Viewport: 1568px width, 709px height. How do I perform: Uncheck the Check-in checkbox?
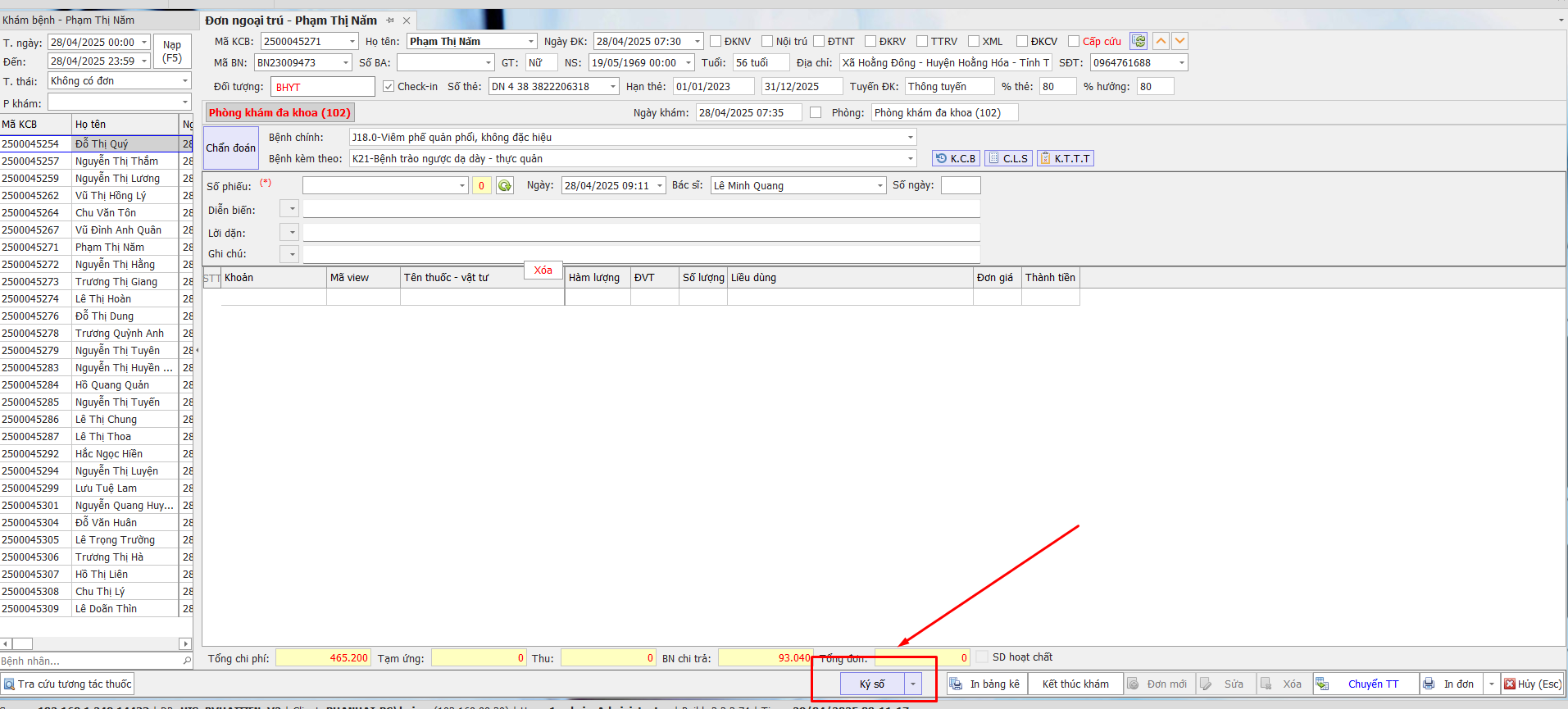point(389,86)
